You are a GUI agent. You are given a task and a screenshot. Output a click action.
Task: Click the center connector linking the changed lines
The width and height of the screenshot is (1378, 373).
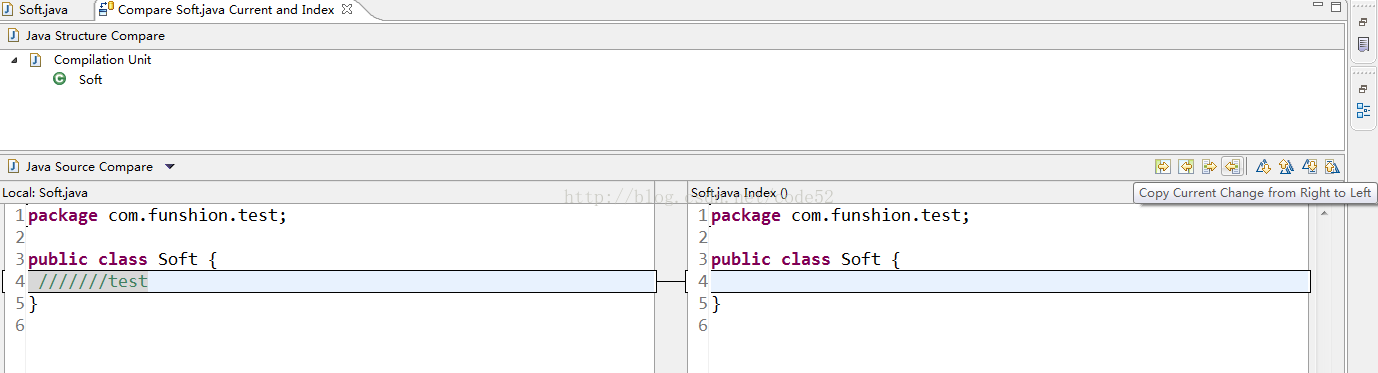click(671, 282)
